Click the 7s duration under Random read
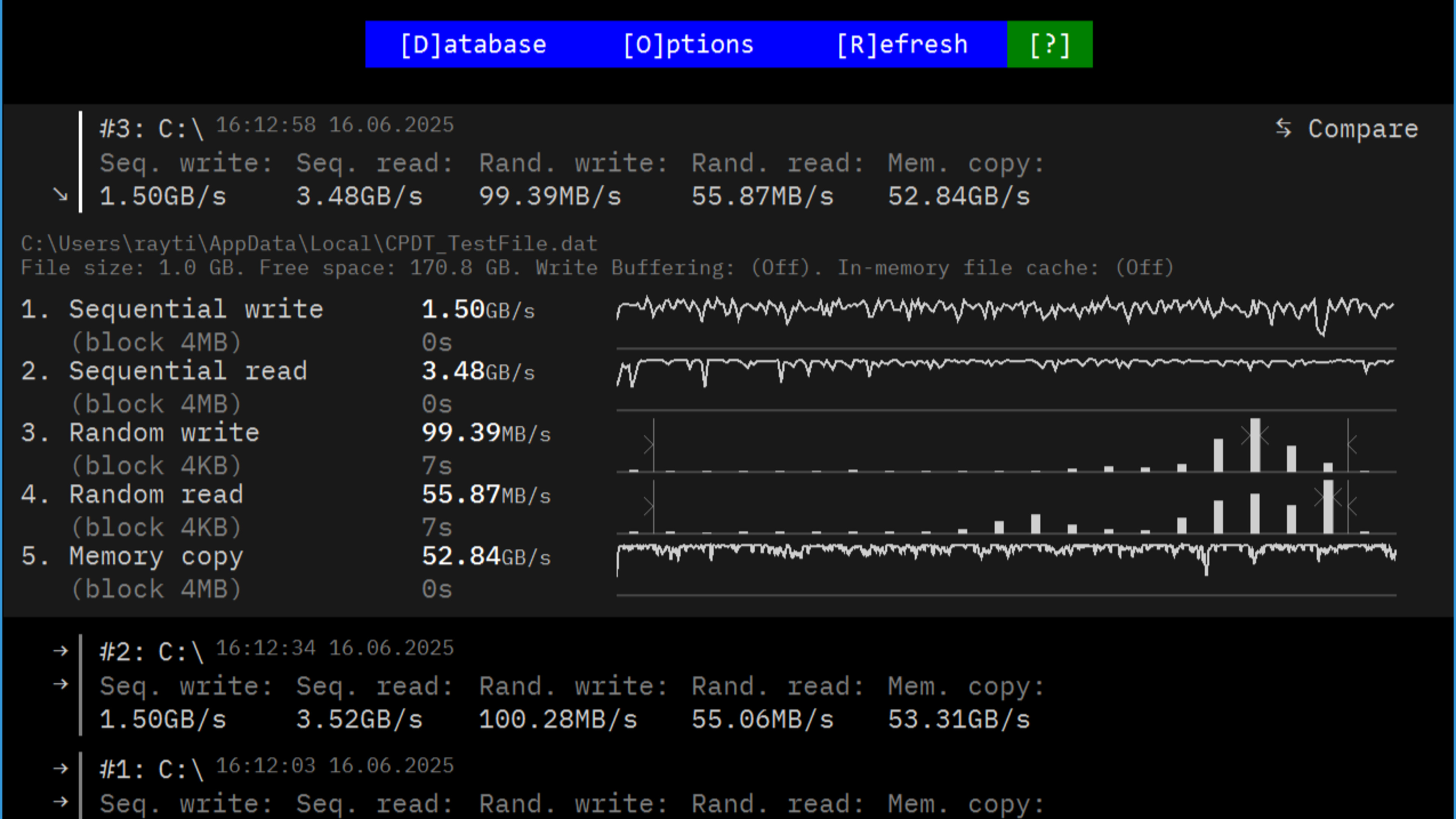 point(437,528)
